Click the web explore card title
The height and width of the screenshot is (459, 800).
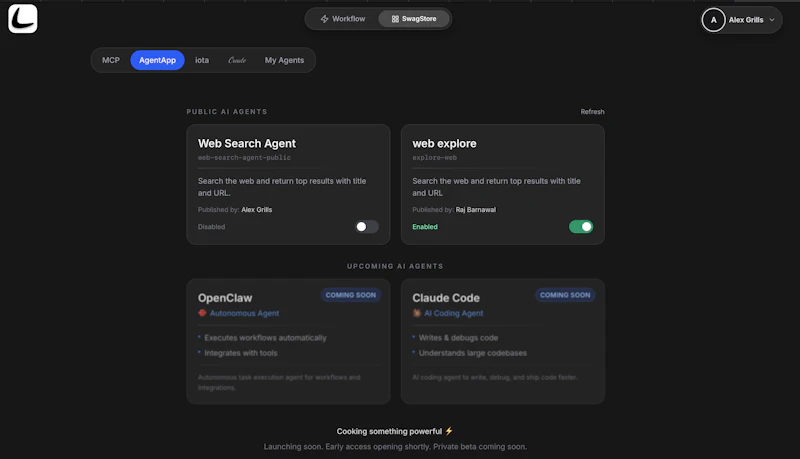(x=444, y=143)
